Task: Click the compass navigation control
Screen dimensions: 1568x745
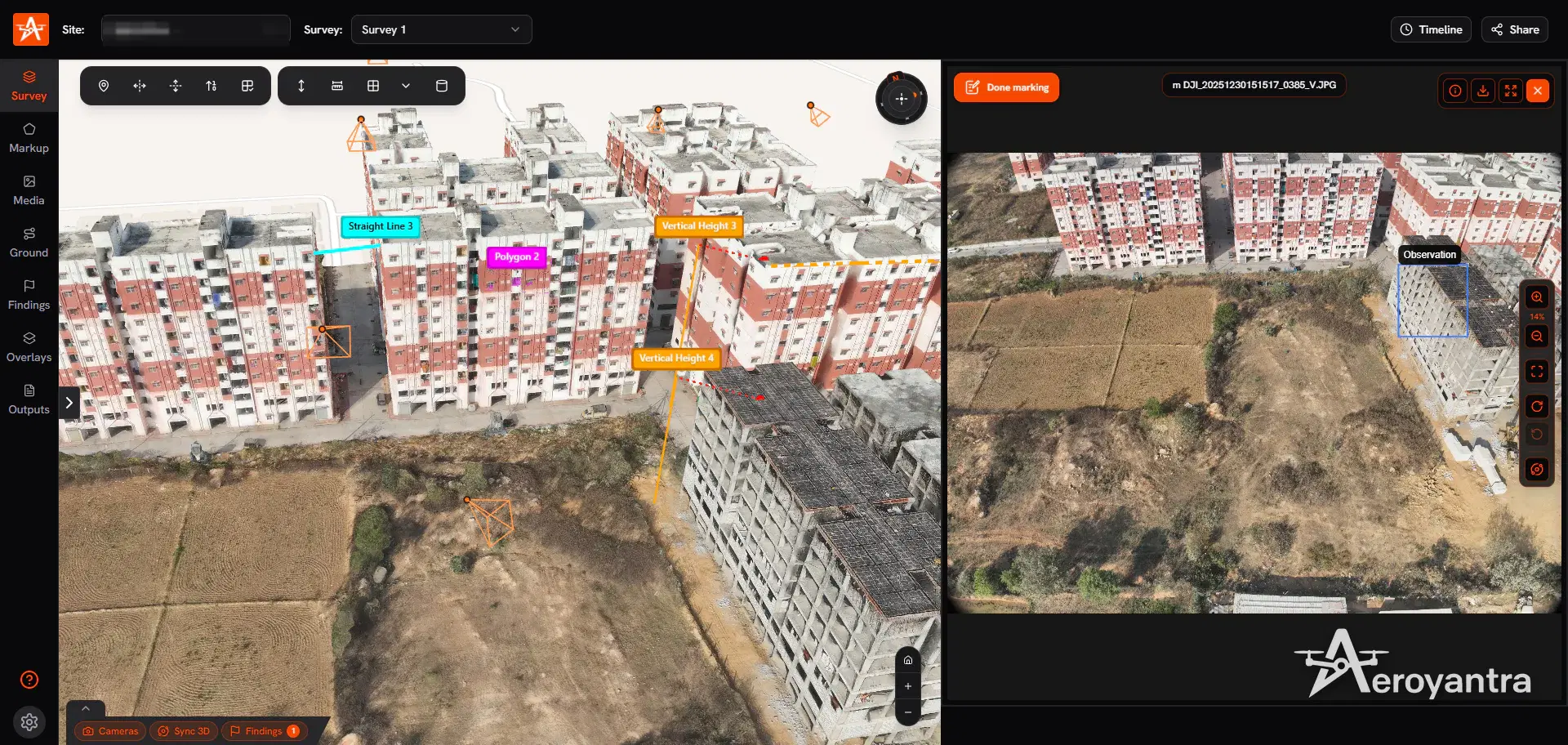Action: [x=902, y=99]
